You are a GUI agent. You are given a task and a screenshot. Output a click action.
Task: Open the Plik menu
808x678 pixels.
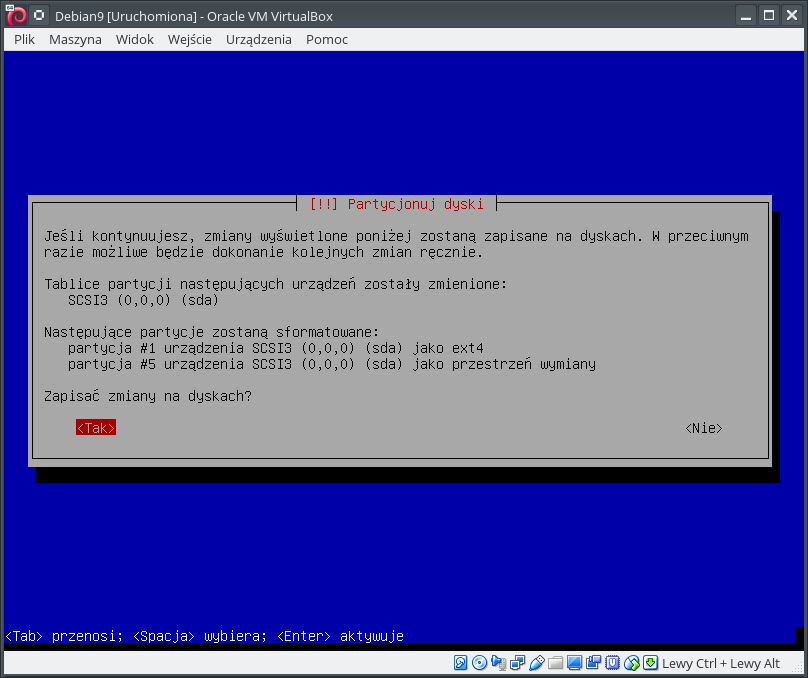click(24, 39)
